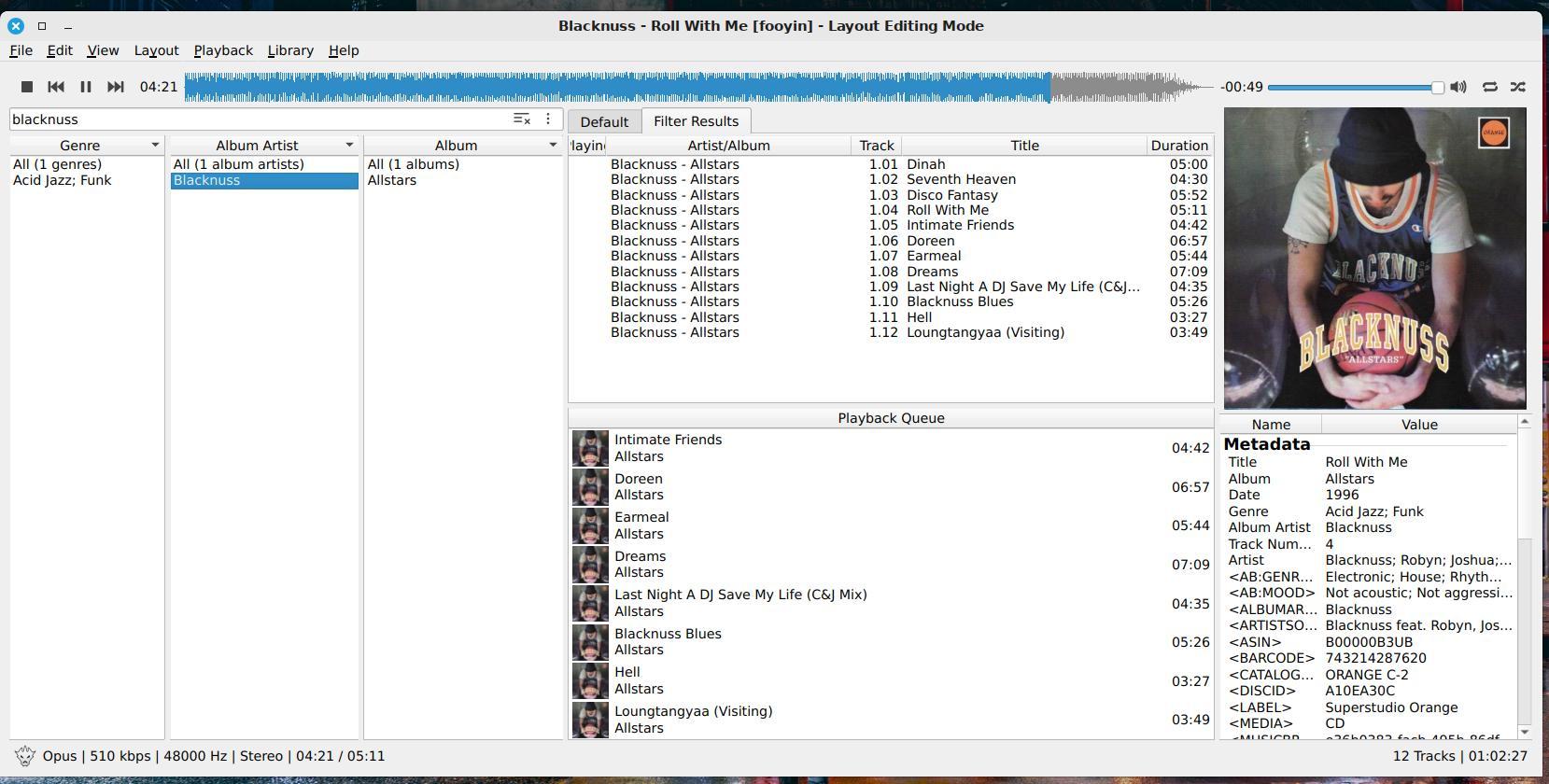Select Doreen in the Playback Queue
The height and width of the screenshot is (784, 1549).
pos(891,487)
